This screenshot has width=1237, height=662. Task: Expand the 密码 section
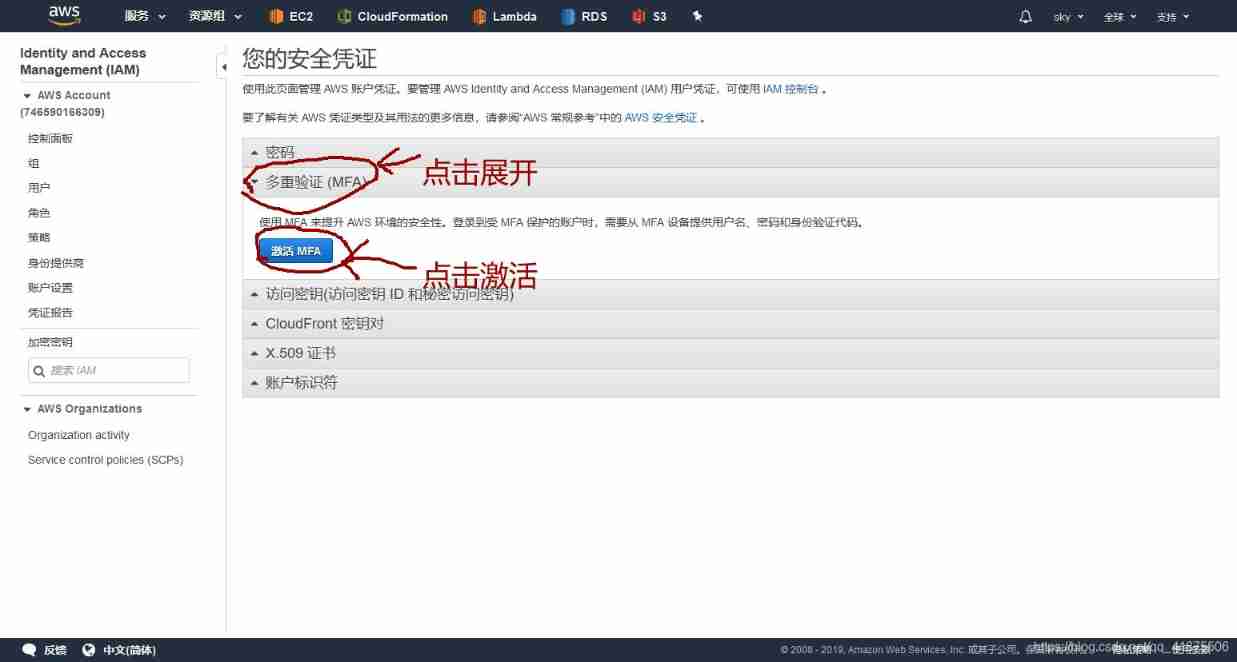point(730,152)
